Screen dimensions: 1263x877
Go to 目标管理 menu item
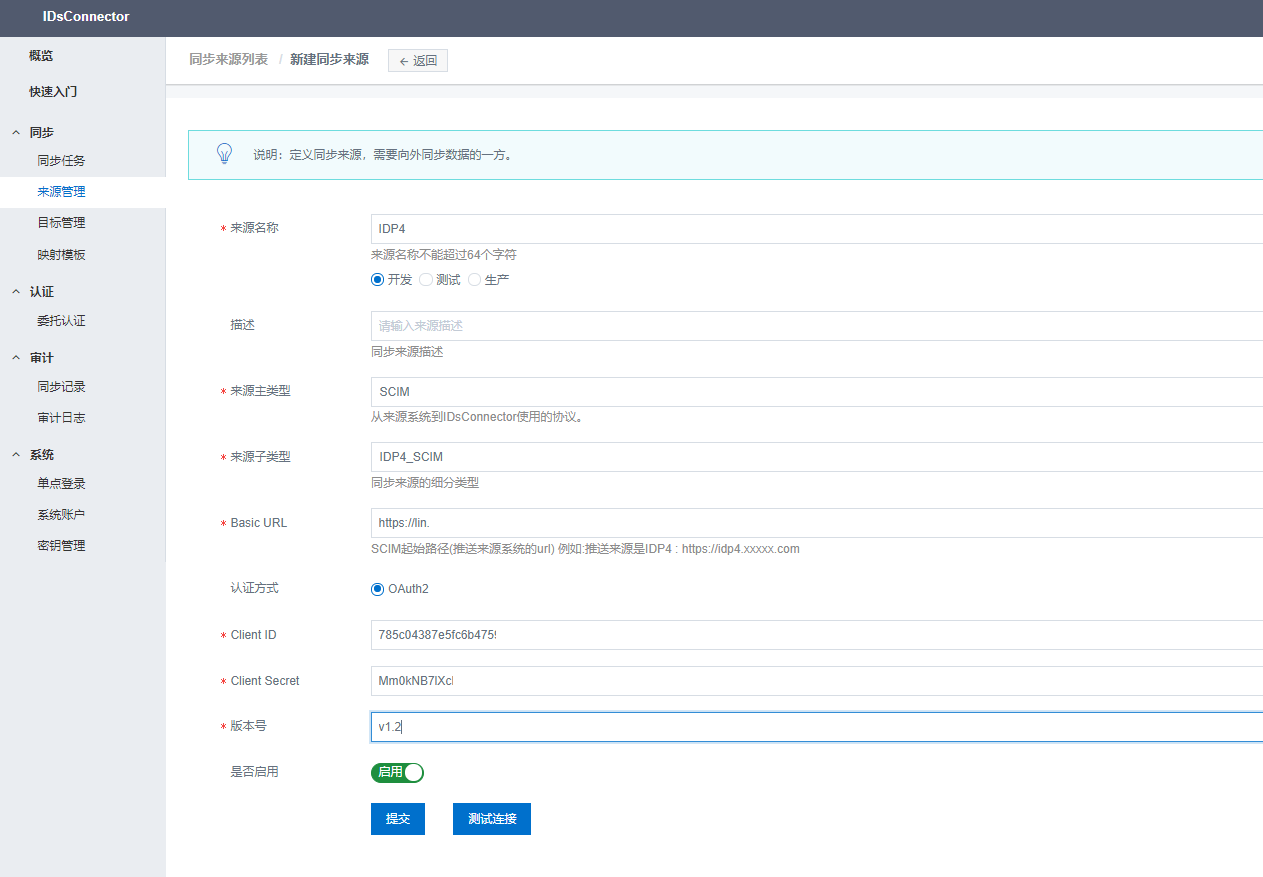pyautogui.click(x=61, y=223)
